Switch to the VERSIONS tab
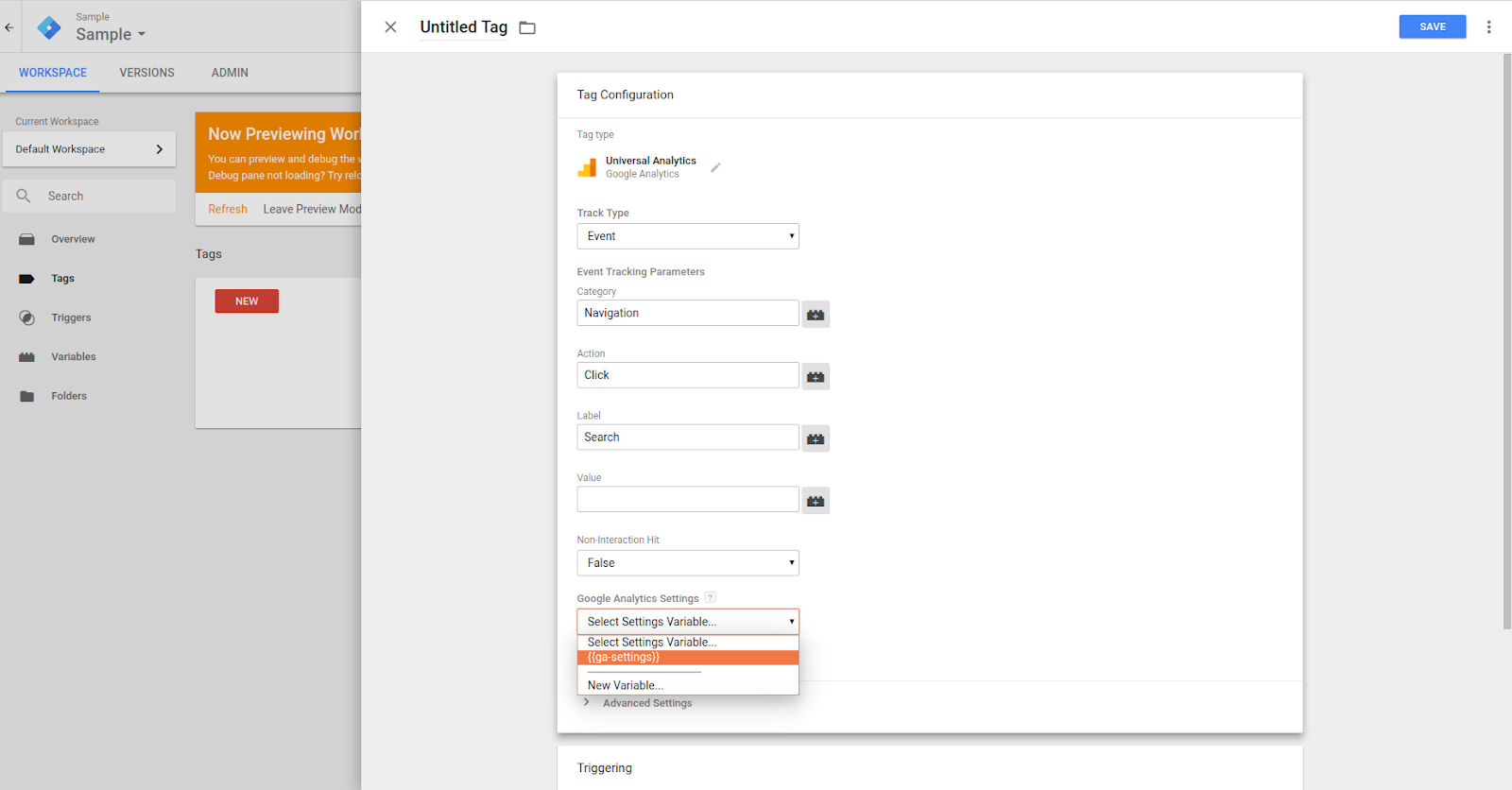 [x=146, y=73]
